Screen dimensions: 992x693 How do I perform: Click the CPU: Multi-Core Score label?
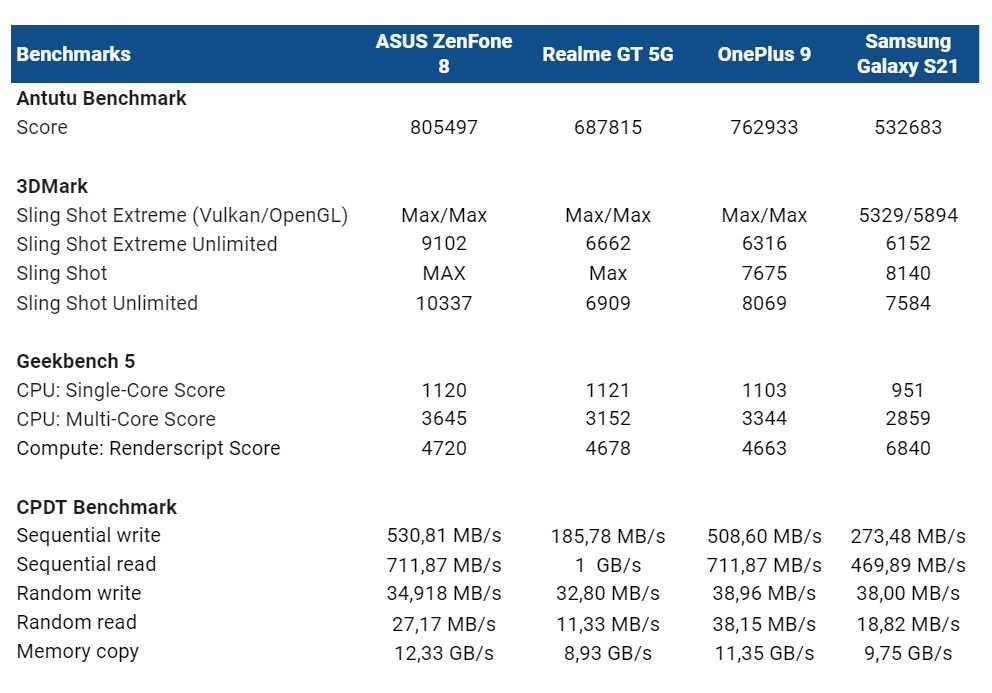(116, 419)
